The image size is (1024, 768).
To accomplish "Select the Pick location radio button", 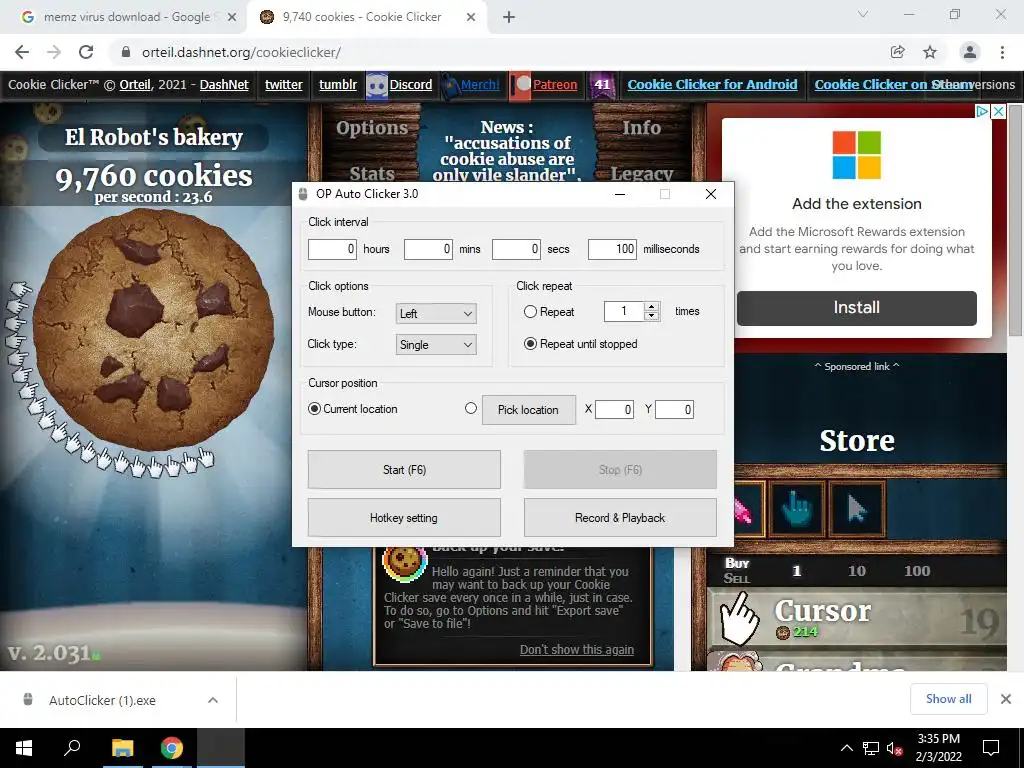I will click(471, 408).
